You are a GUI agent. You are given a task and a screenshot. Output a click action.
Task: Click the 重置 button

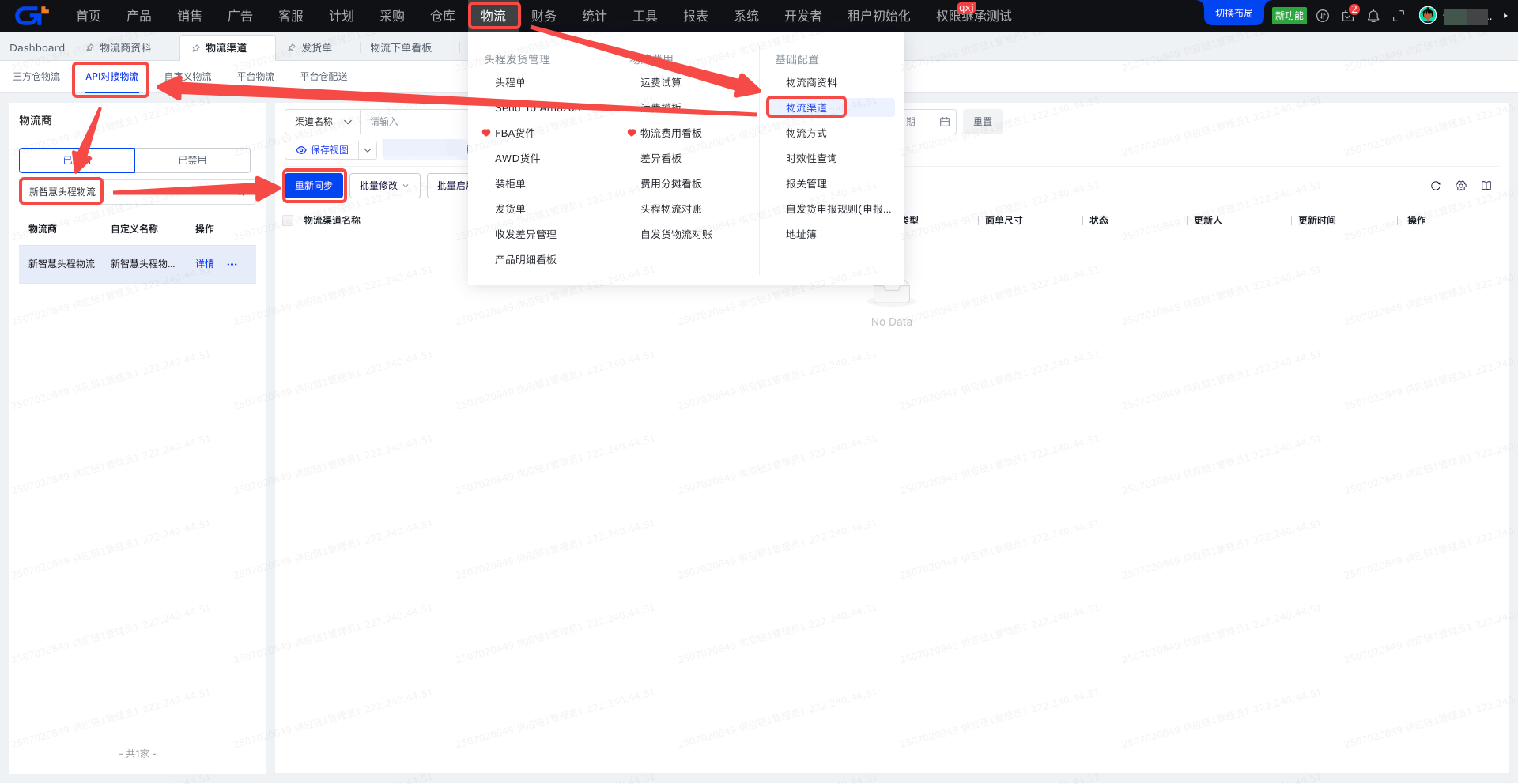pos(983,122)
